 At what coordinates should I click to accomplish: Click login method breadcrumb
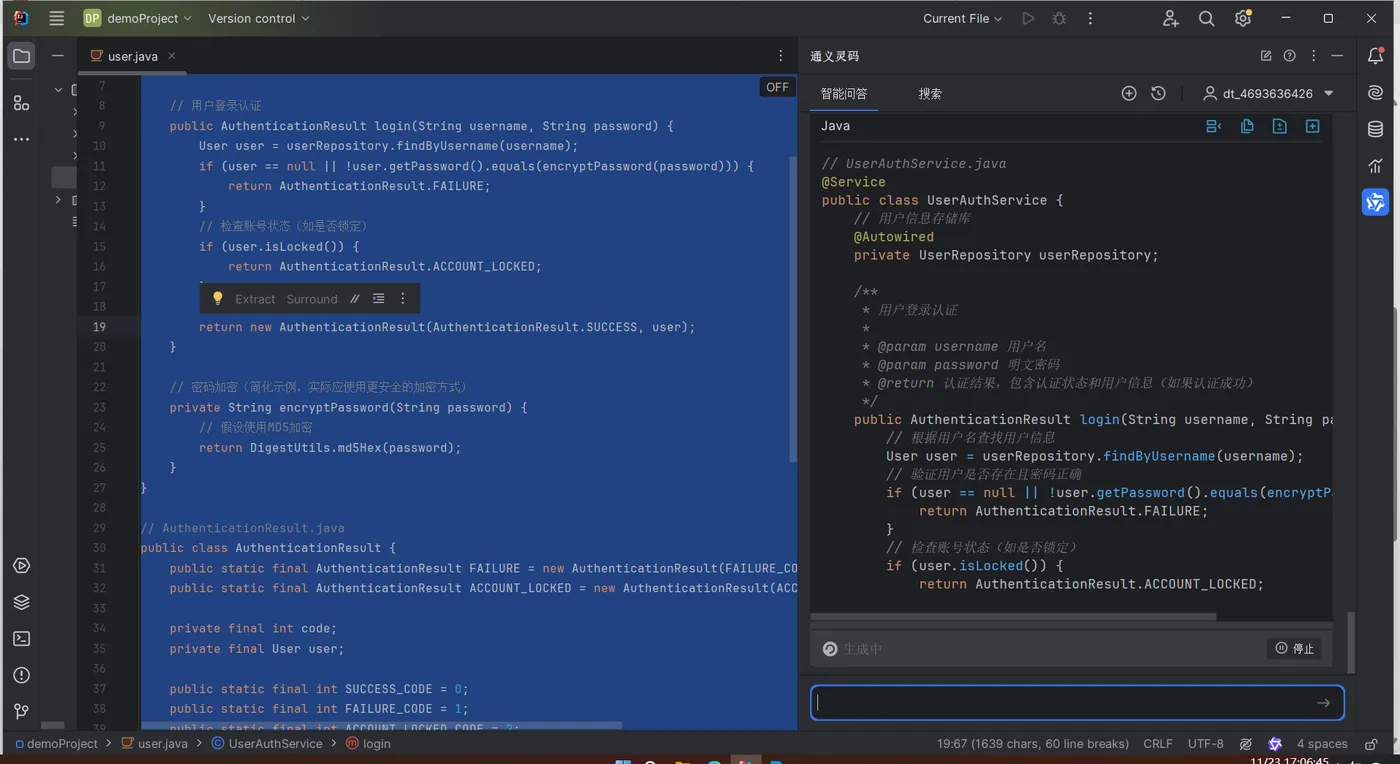tap(368, 744)
